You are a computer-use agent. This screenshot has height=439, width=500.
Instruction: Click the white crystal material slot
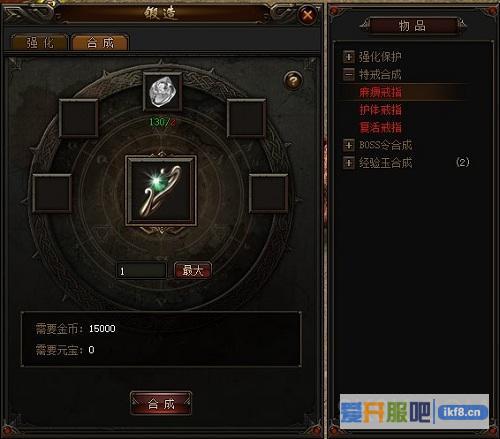162,91
